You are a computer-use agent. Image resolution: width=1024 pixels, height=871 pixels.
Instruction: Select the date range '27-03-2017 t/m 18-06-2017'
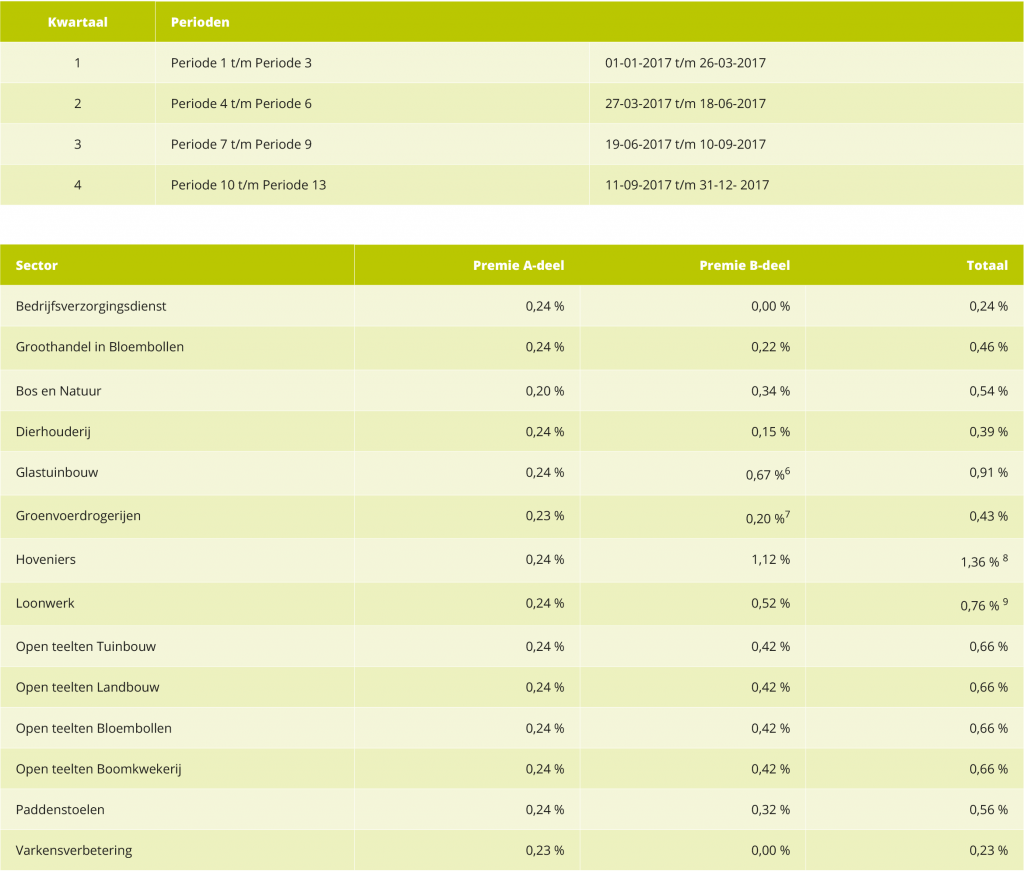[x=685, y=104]
